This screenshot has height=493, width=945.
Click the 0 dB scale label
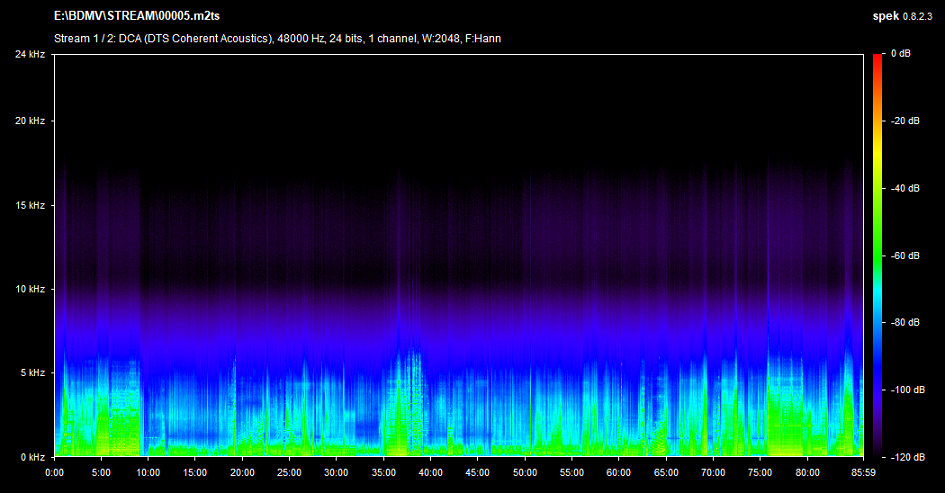(901, 54)
